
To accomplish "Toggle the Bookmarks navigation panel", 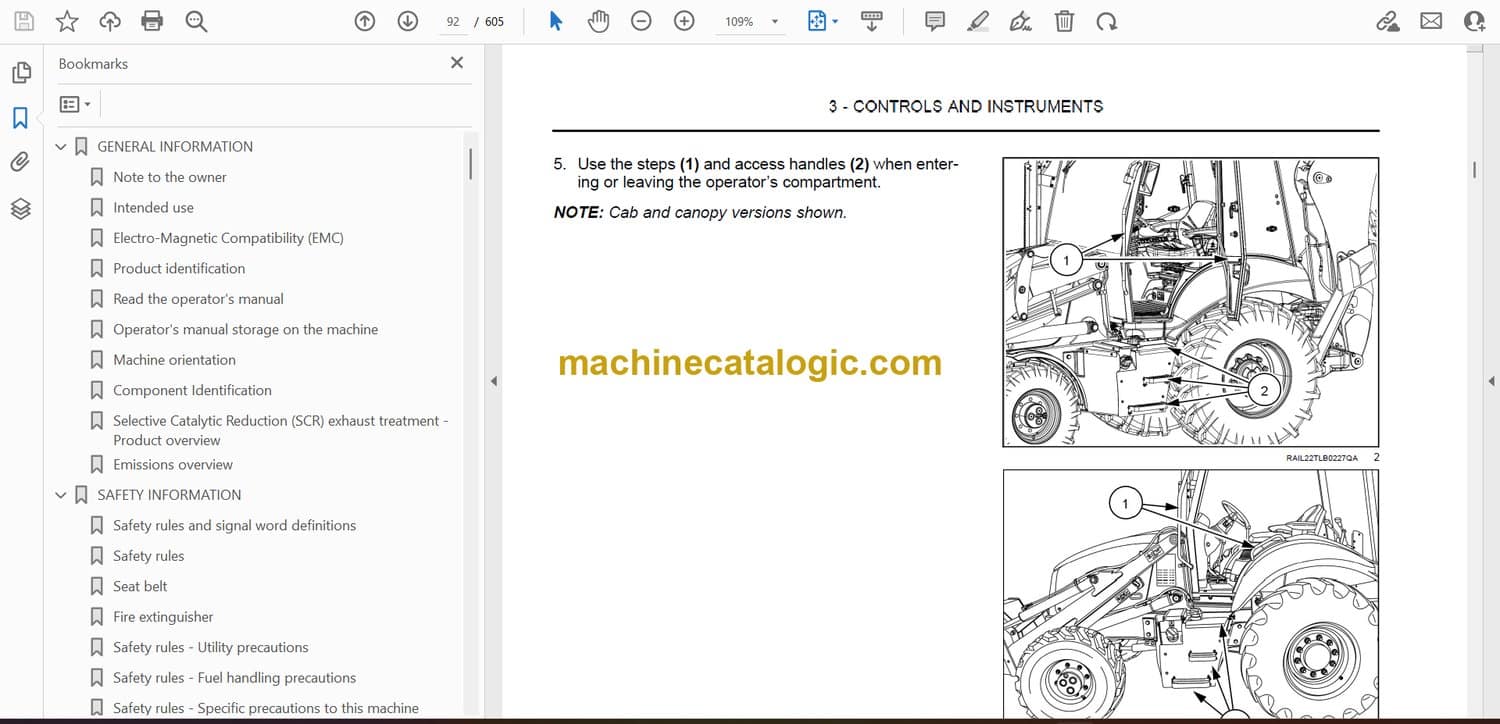I will coord(20,118).
